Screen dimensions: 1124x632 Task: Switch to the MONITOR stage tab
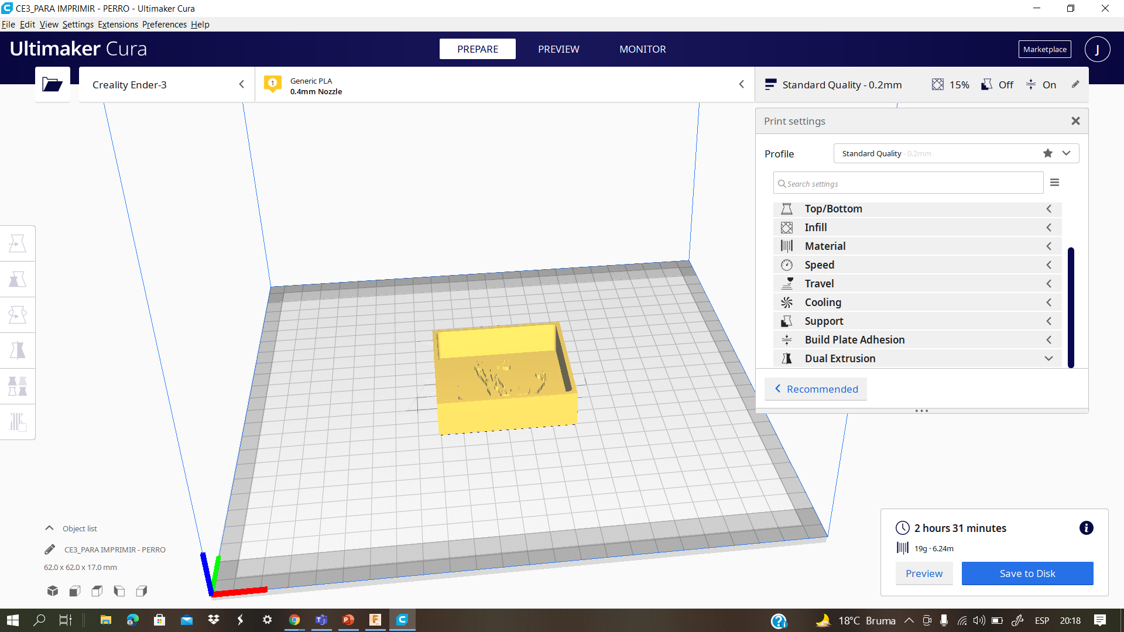(642, 49)
